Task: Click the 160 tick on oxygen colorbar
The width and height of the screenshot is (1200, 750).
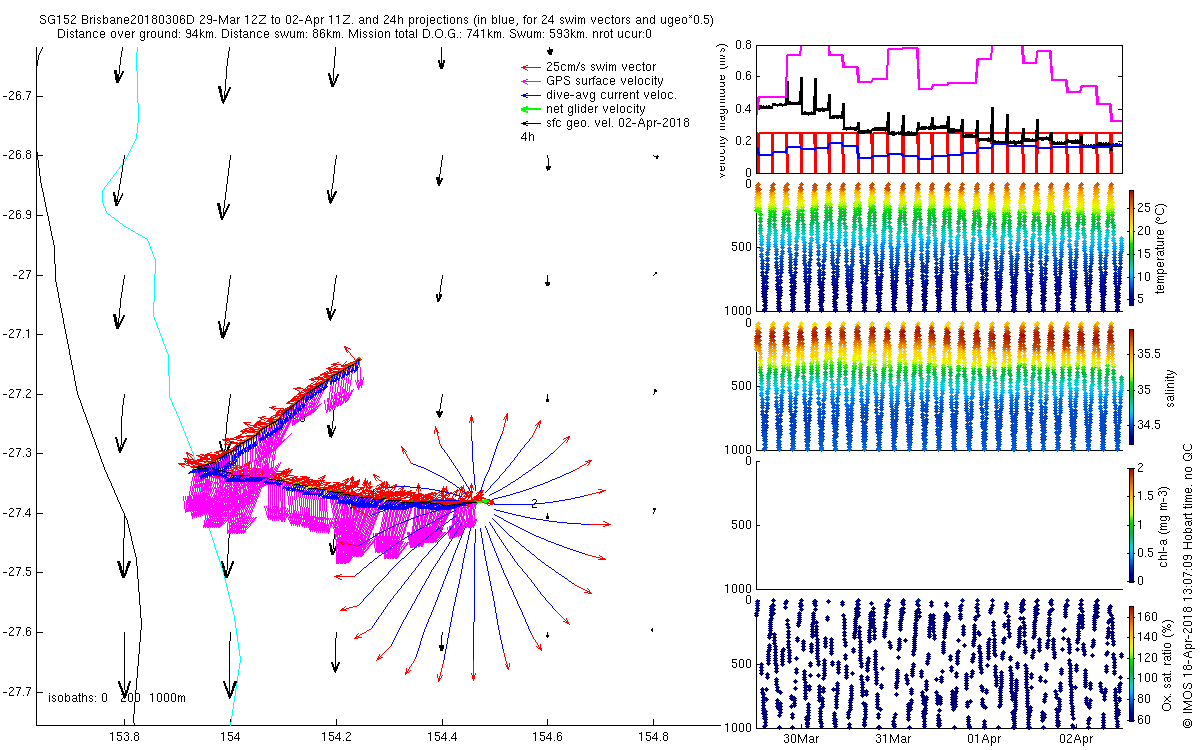Action: pyautogui.click(x=1148, y=617)
